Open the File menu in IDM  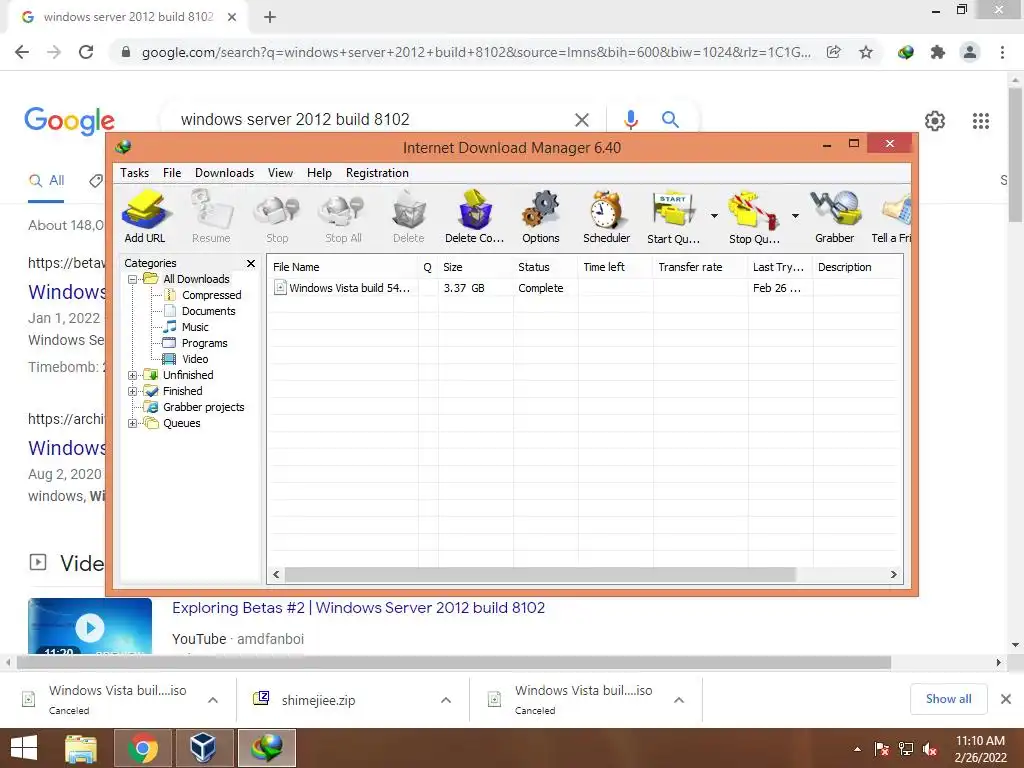tap(172, 173)
